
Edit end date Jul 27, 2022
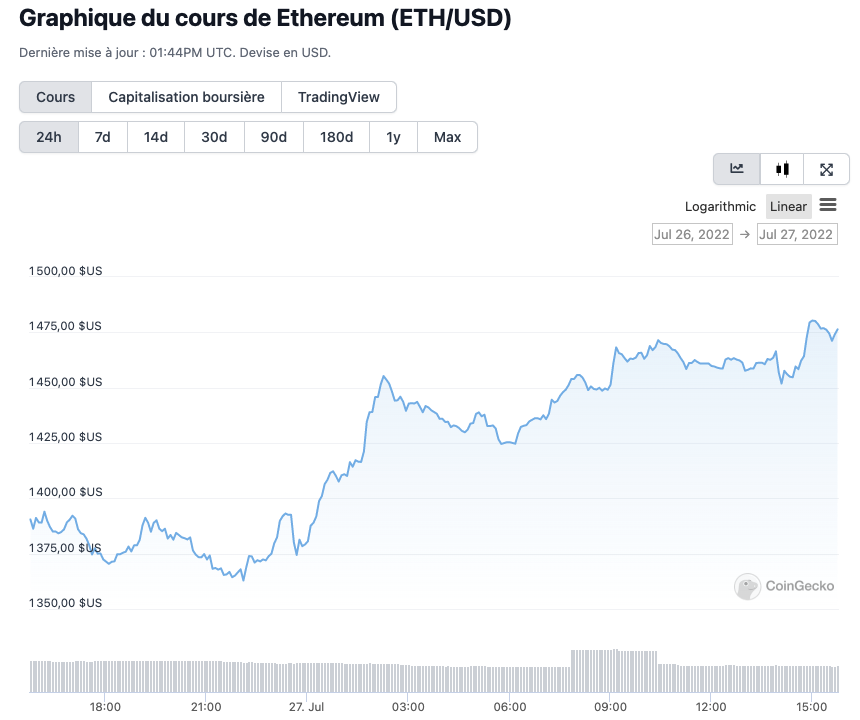click(x=796, y=234)
